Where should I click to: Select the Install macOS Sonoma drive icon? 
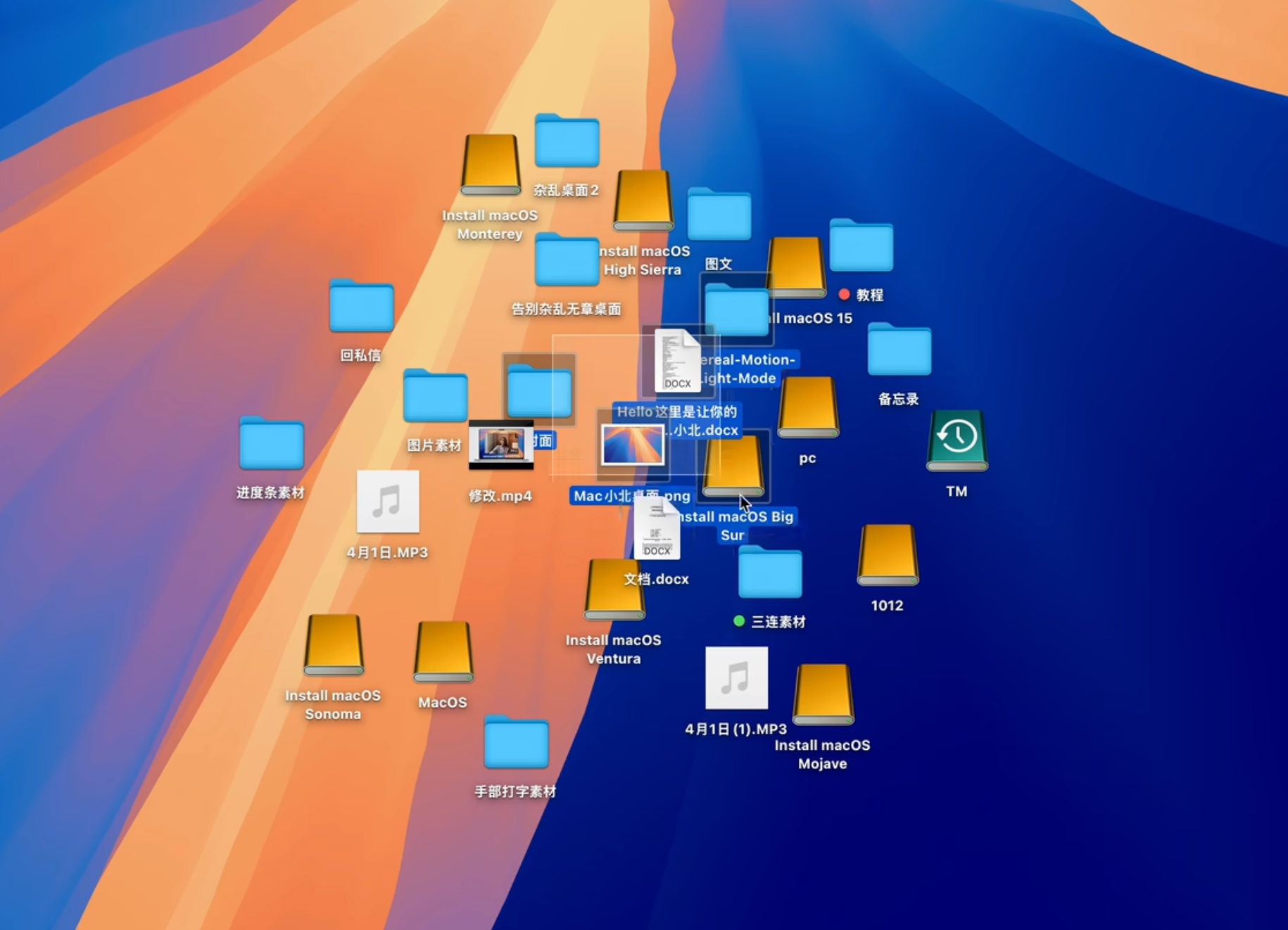(334, 645)
